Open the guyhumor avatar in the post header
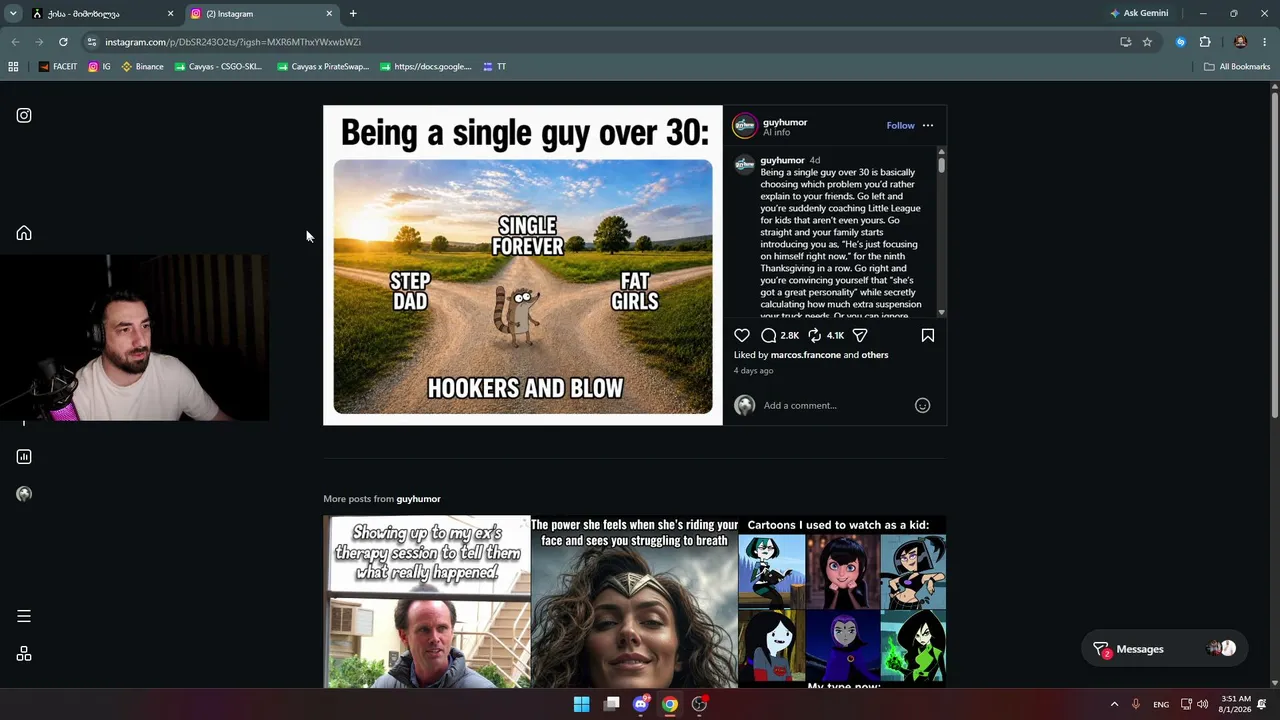The image size is (1280, 720). 745,126
